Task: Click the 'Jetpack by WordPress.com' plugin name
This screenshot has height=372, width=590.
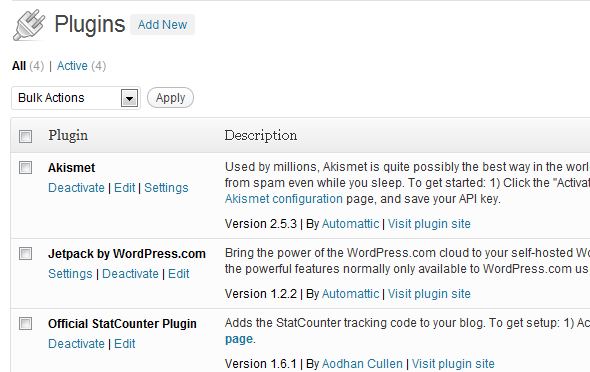Action: point(127,254)
